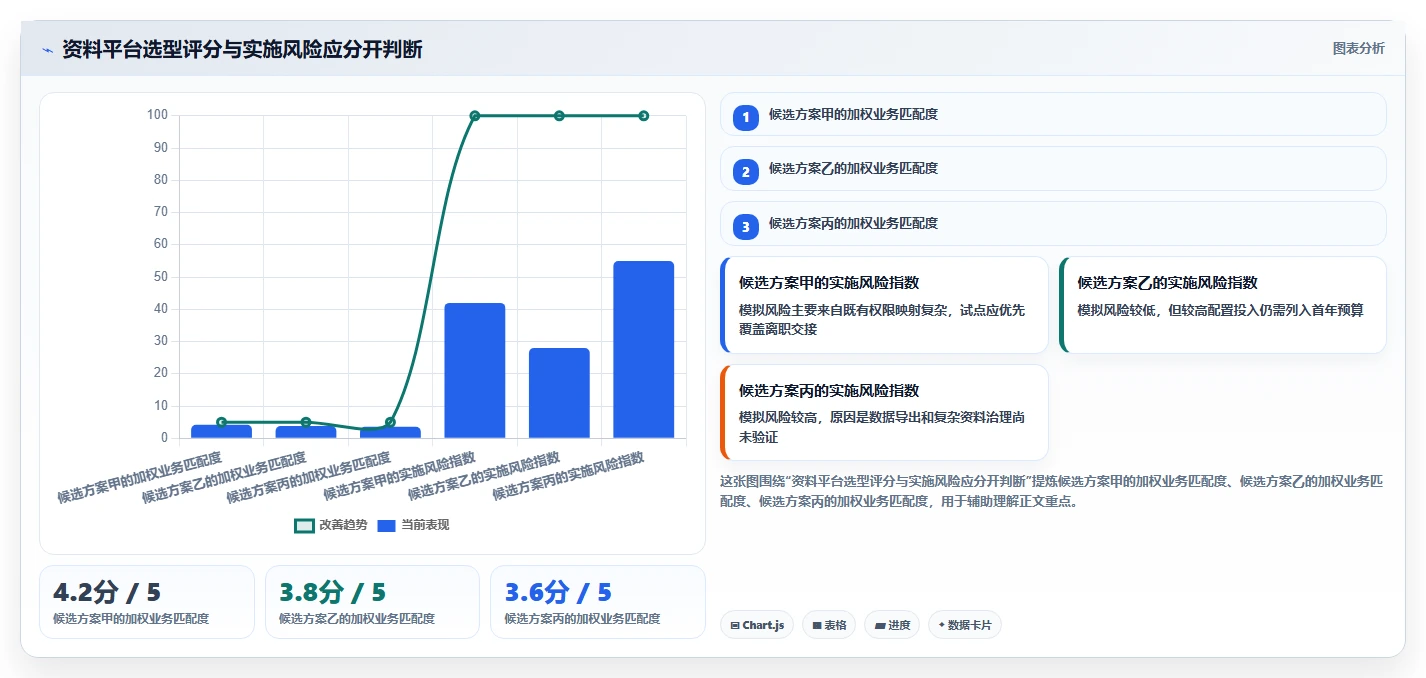Click the bar for 候选方案乙的加权业务匹配度
Image resolution: width=1426 pixels, height=678 pixels.
click(x=306, y=432)
